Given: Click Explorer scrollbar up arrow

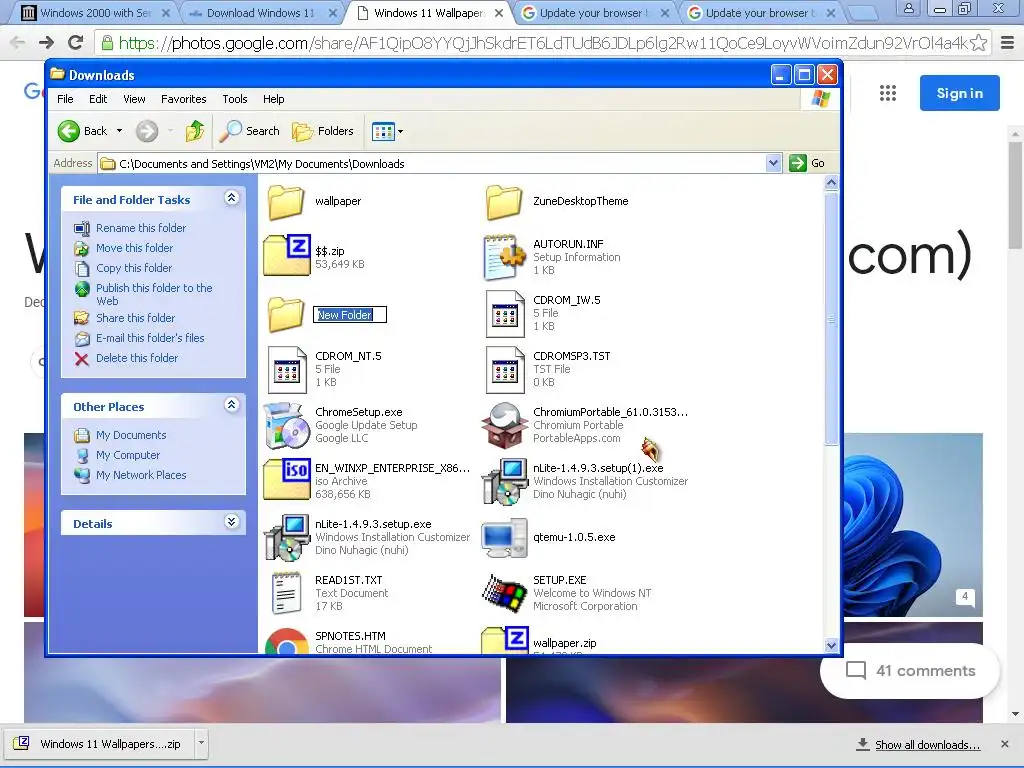Looking at the screenshot, I should pyautogui.click(x=831, y=183).
